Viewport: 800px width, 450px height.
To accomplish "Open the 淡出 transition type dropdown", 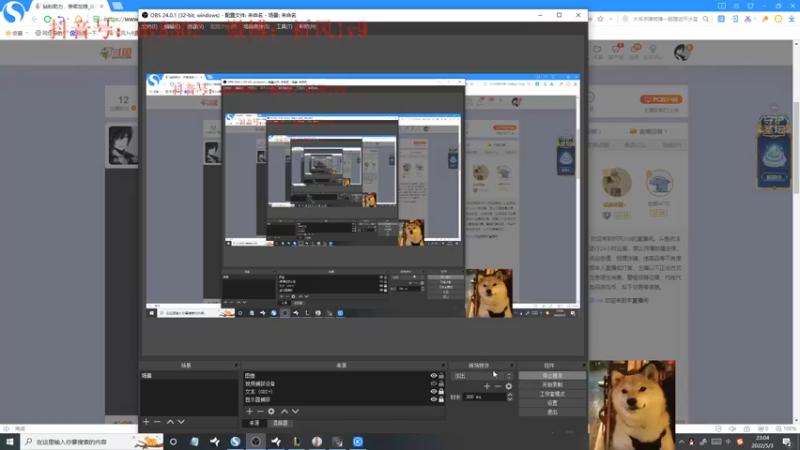I will click(x=482, y=376).
